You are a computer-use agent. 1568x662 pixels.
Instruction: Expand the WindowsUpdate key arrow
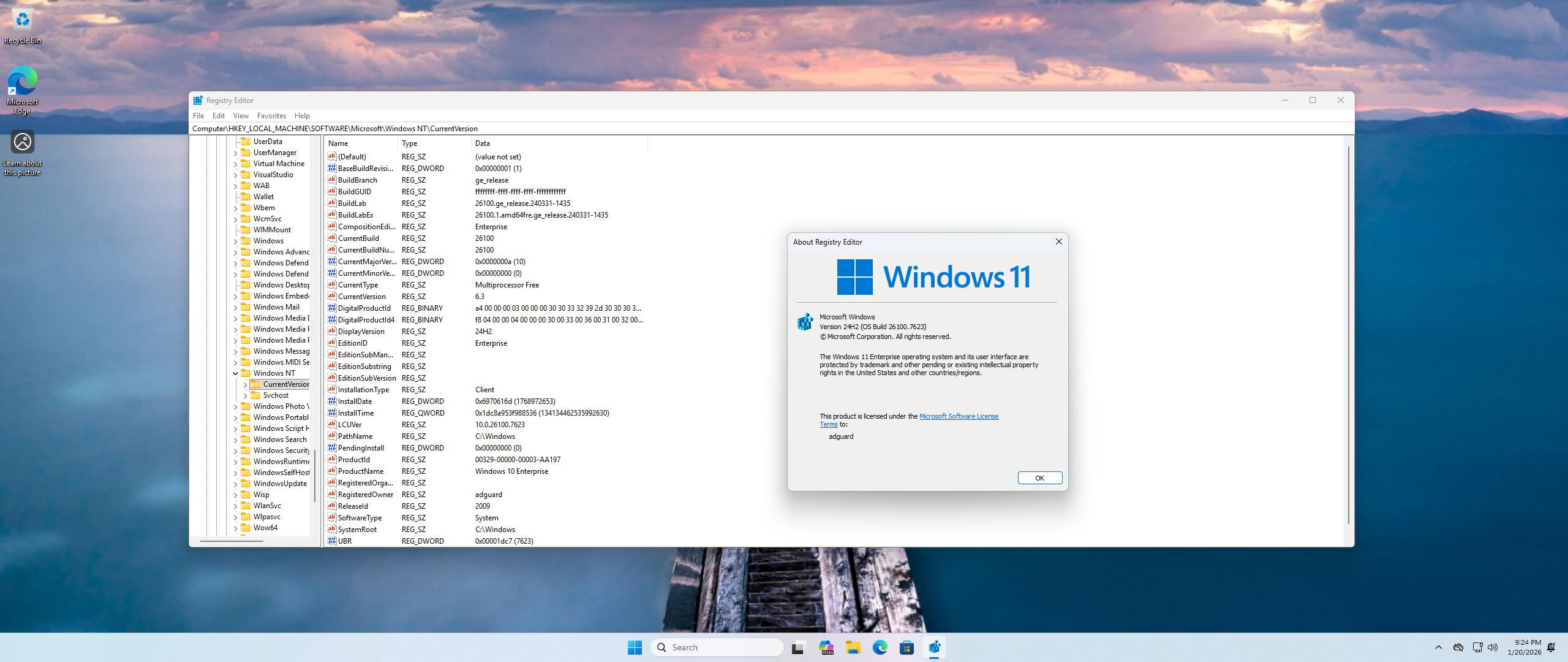coord(236,484)
